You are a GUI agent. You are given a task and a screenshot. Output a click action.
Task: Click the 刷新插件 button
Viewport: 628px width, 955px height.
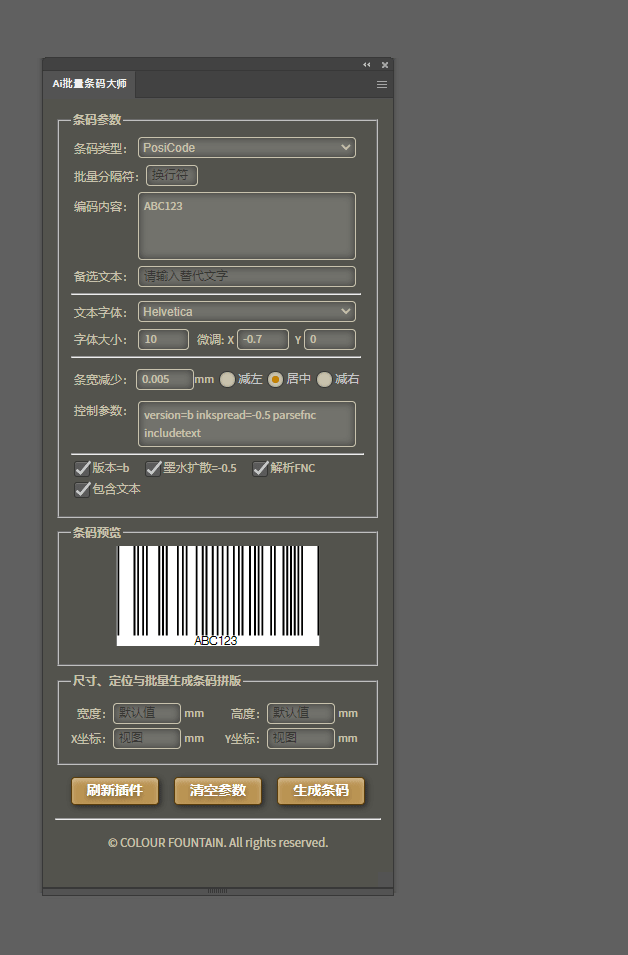(x=115, y=791)
